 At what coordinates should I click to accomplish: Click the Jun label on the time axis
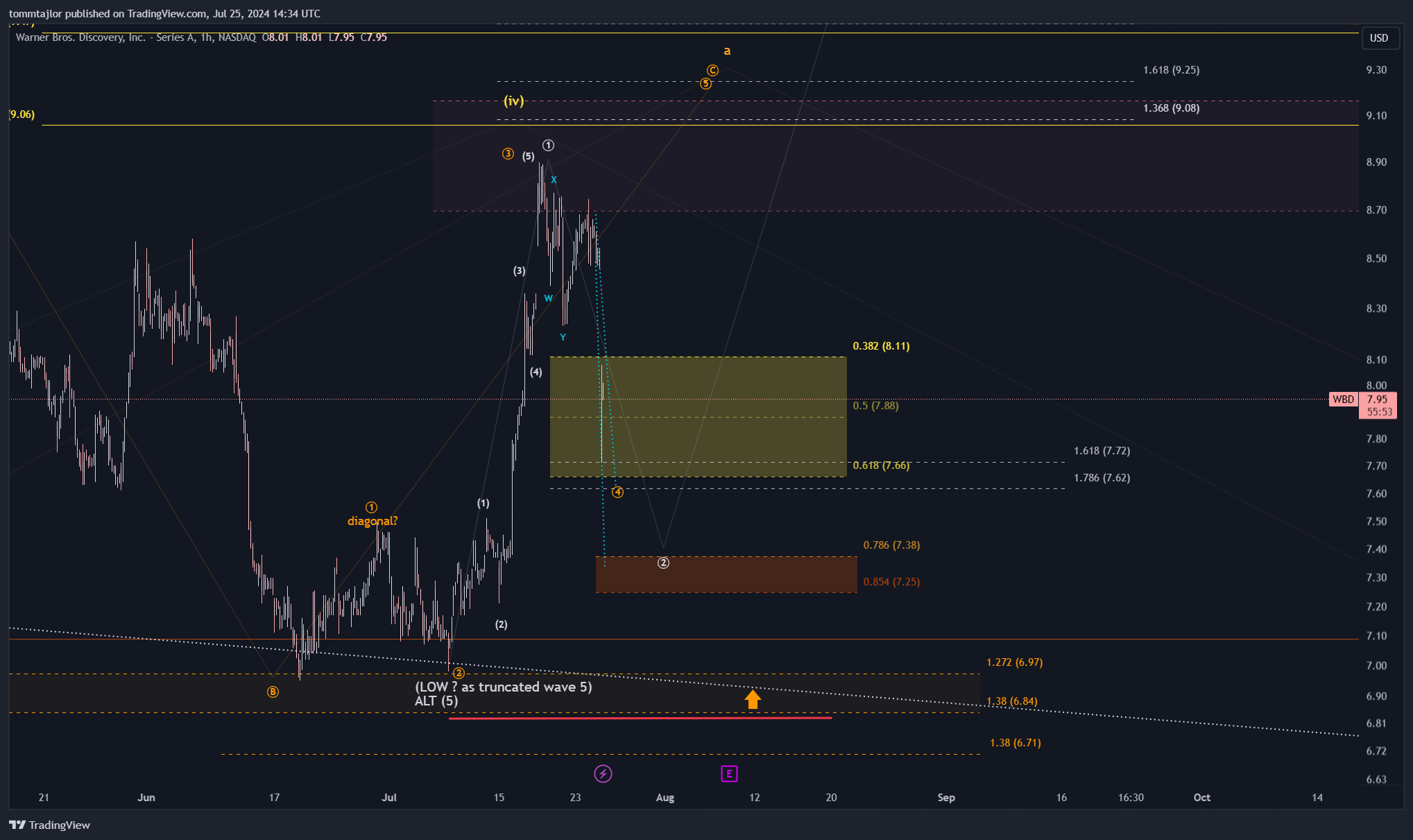coord(146,798)
